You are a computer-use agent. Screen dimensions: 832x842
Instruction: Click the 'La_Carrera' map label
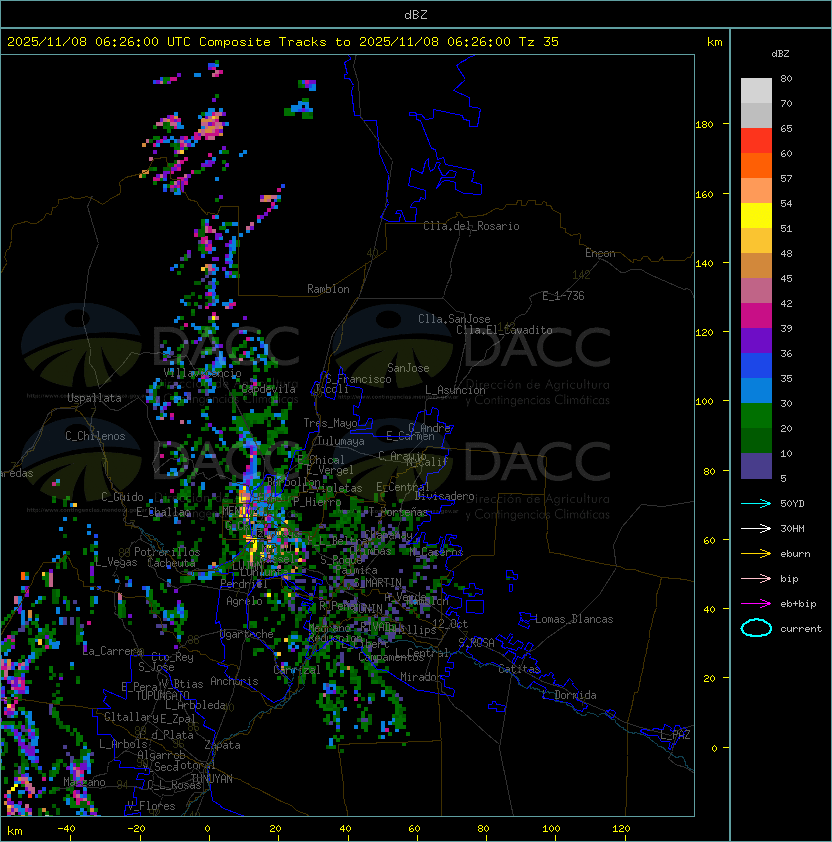point(113,651)
